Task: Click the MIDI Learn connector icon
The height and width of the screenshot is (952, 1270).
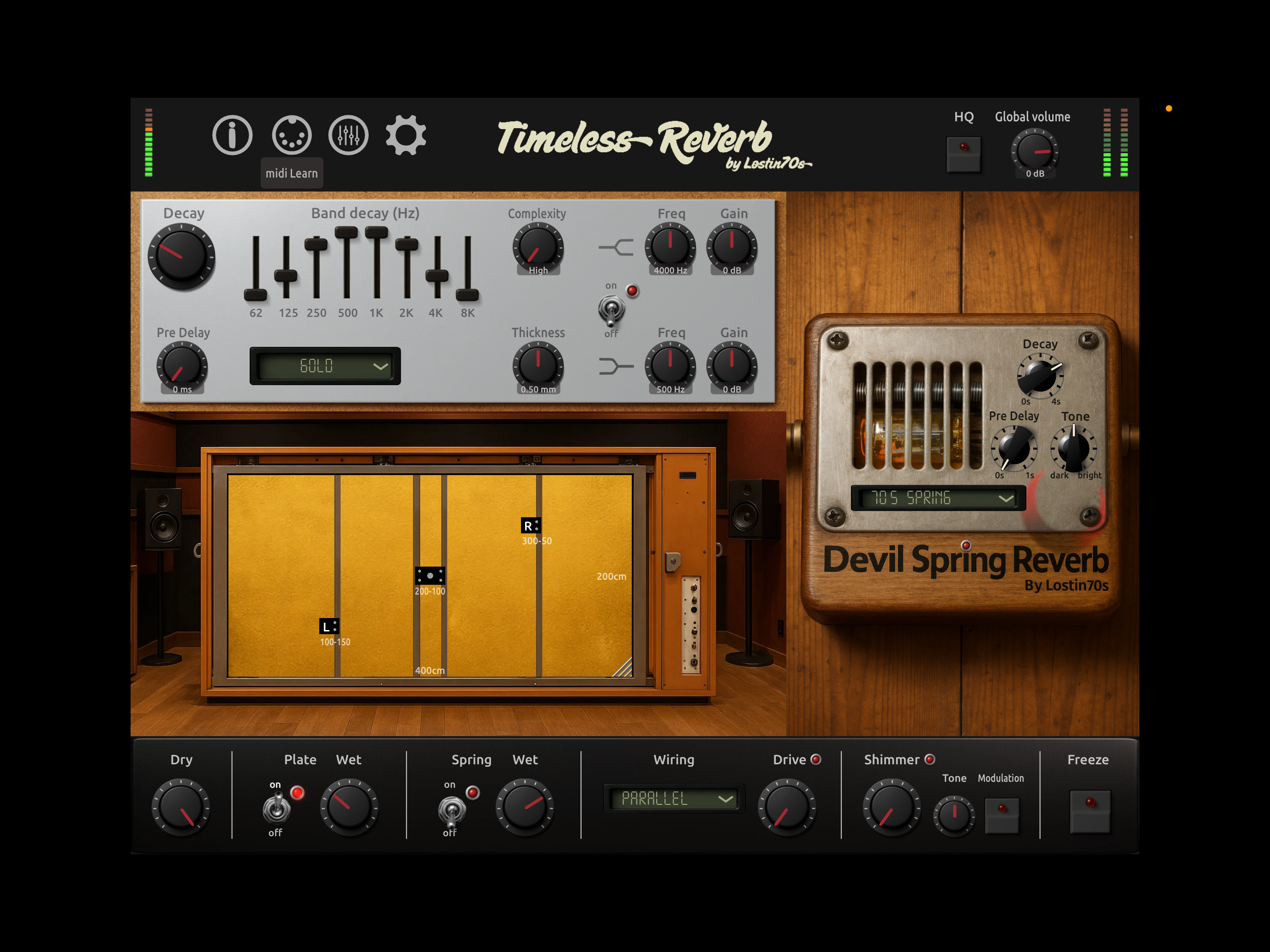Action: 292,136
